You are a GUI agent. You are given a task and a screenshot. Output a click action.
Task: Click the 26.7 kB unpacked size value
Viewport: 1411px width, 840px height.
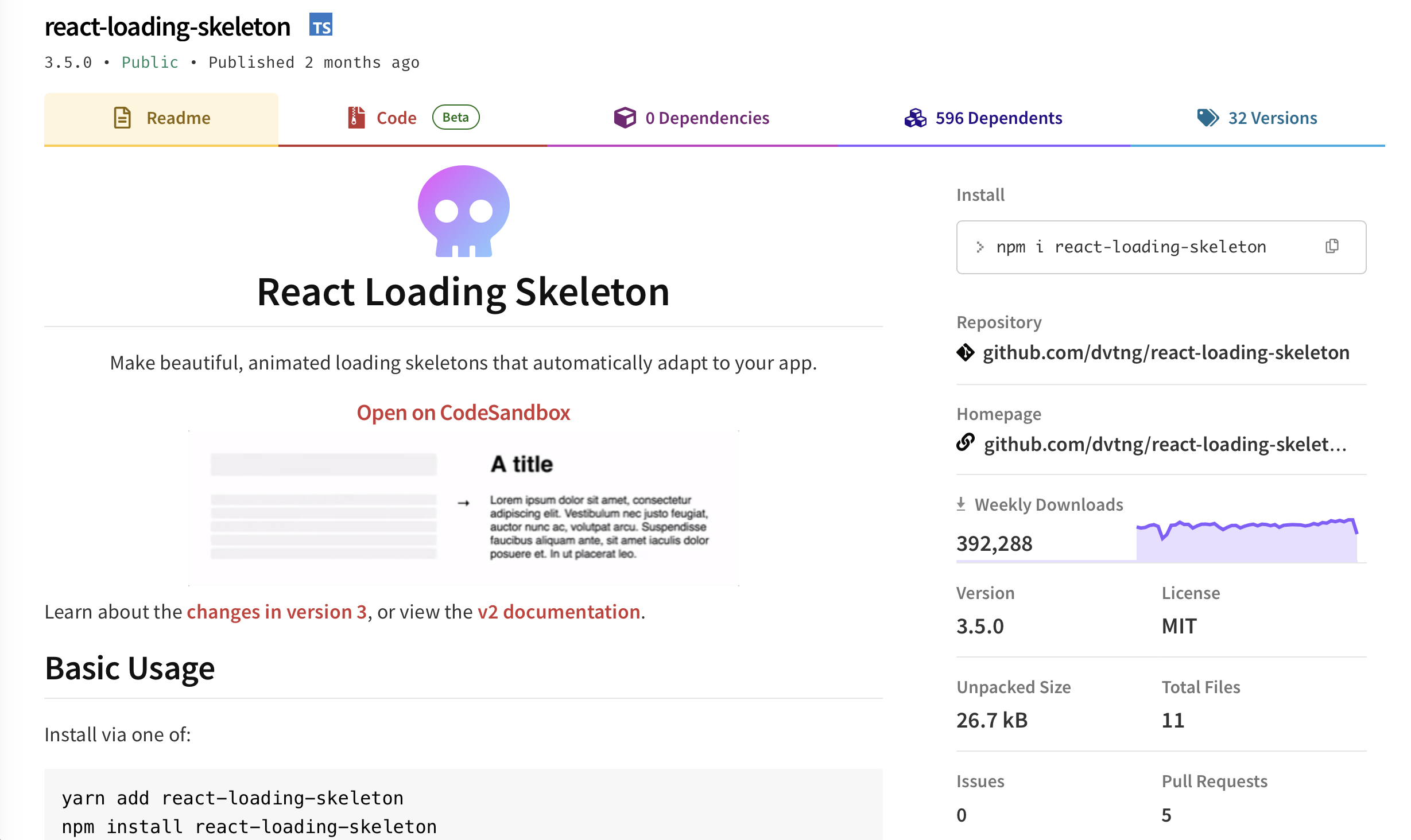992,720
